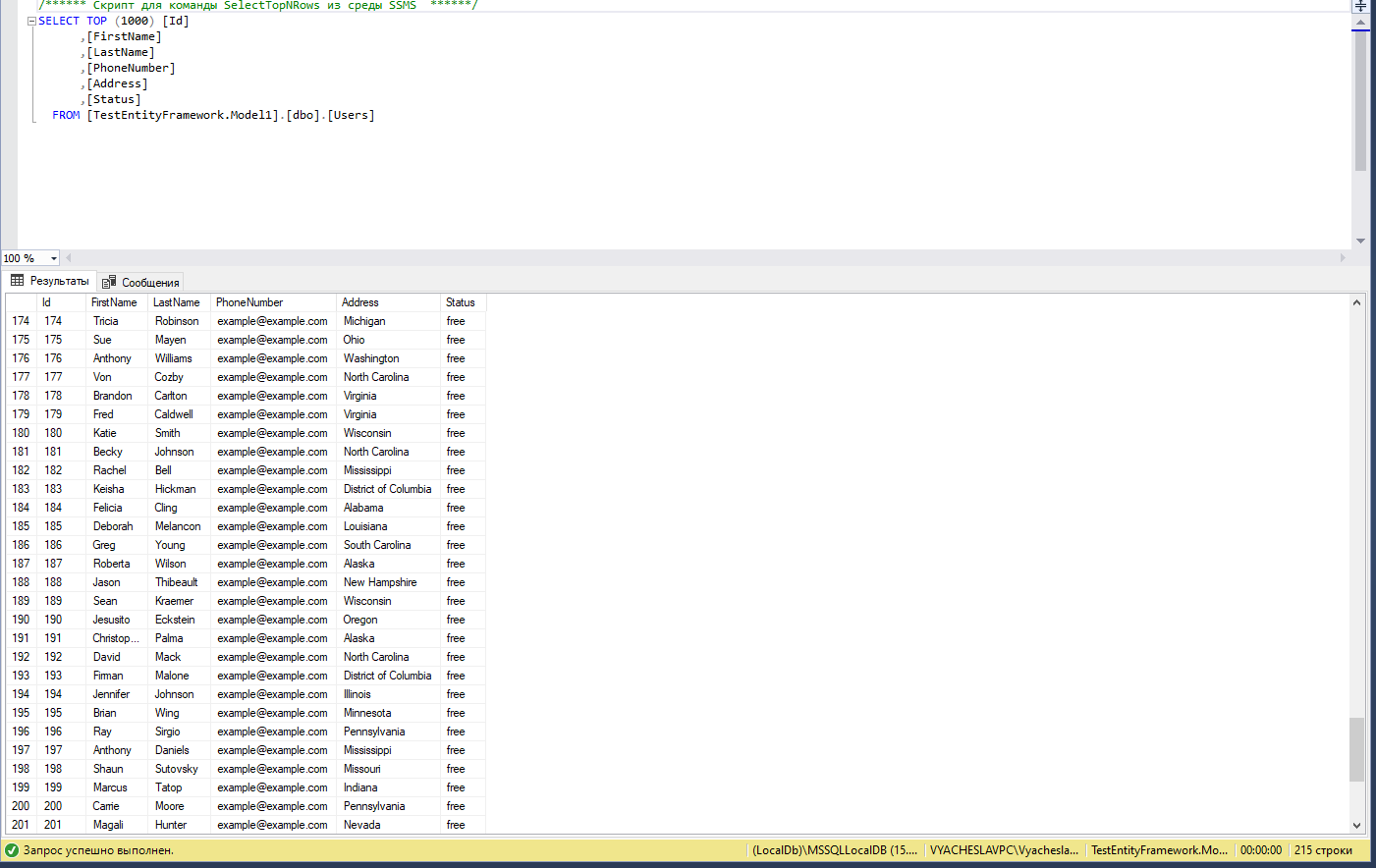Screen dimensions: 1376x868
Task: Select the Address column header in results
Action: click(x=388, y=302)
